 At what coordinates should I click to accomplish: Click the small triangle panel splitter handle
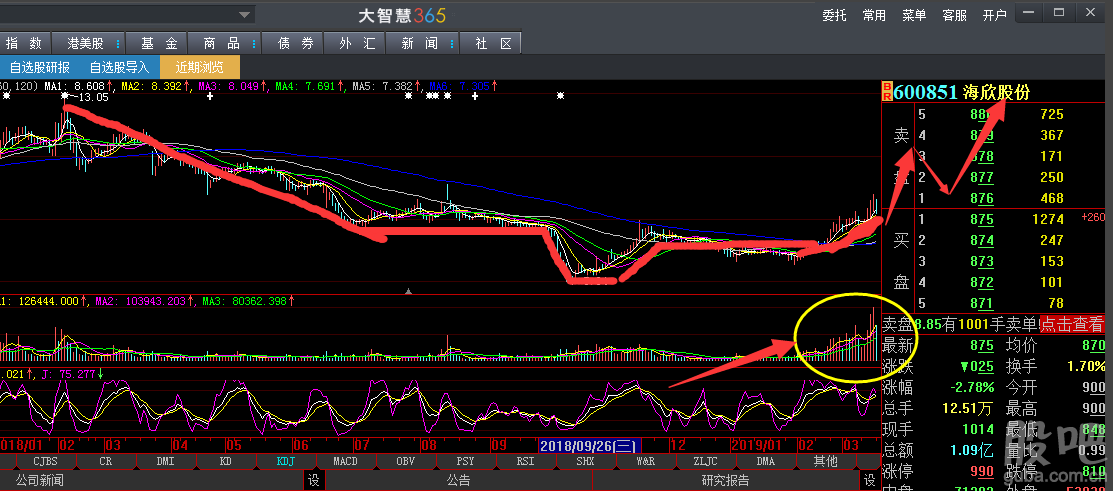click(408, 291)
